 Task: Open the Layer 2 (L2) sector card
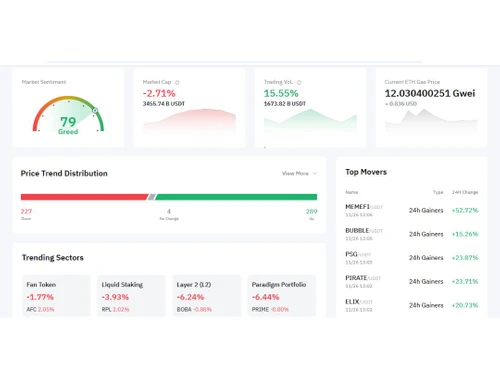[x=207, y=296]
